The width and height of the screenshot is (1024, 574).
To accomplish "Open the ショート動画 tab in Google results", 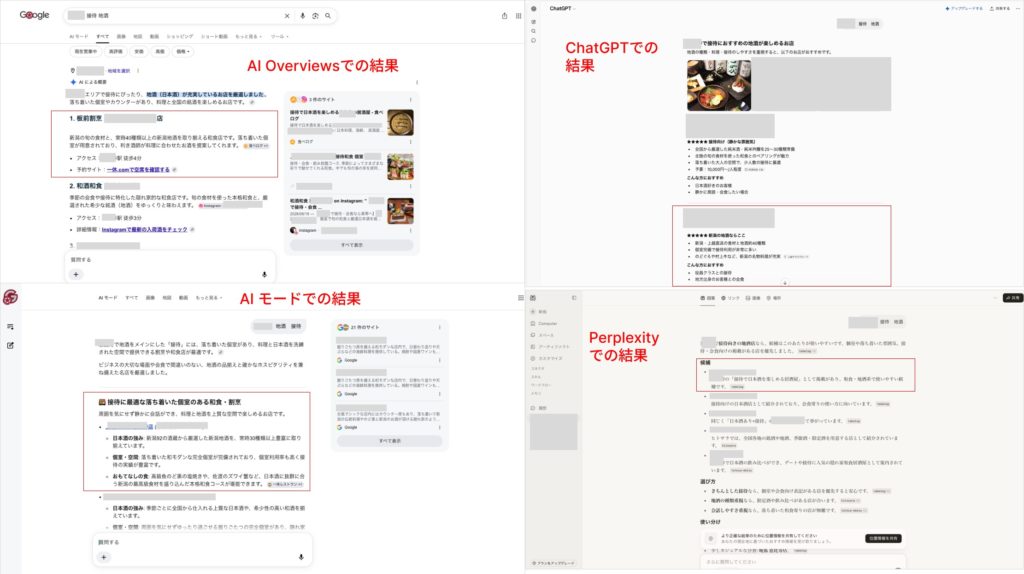I will (x=214, y=37).
